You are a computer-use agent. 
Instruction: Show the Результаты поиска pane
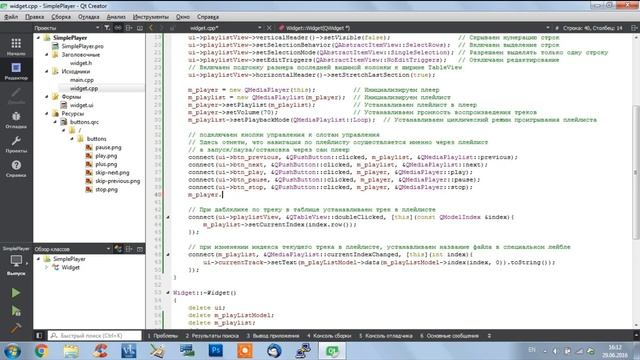[212, 336]
